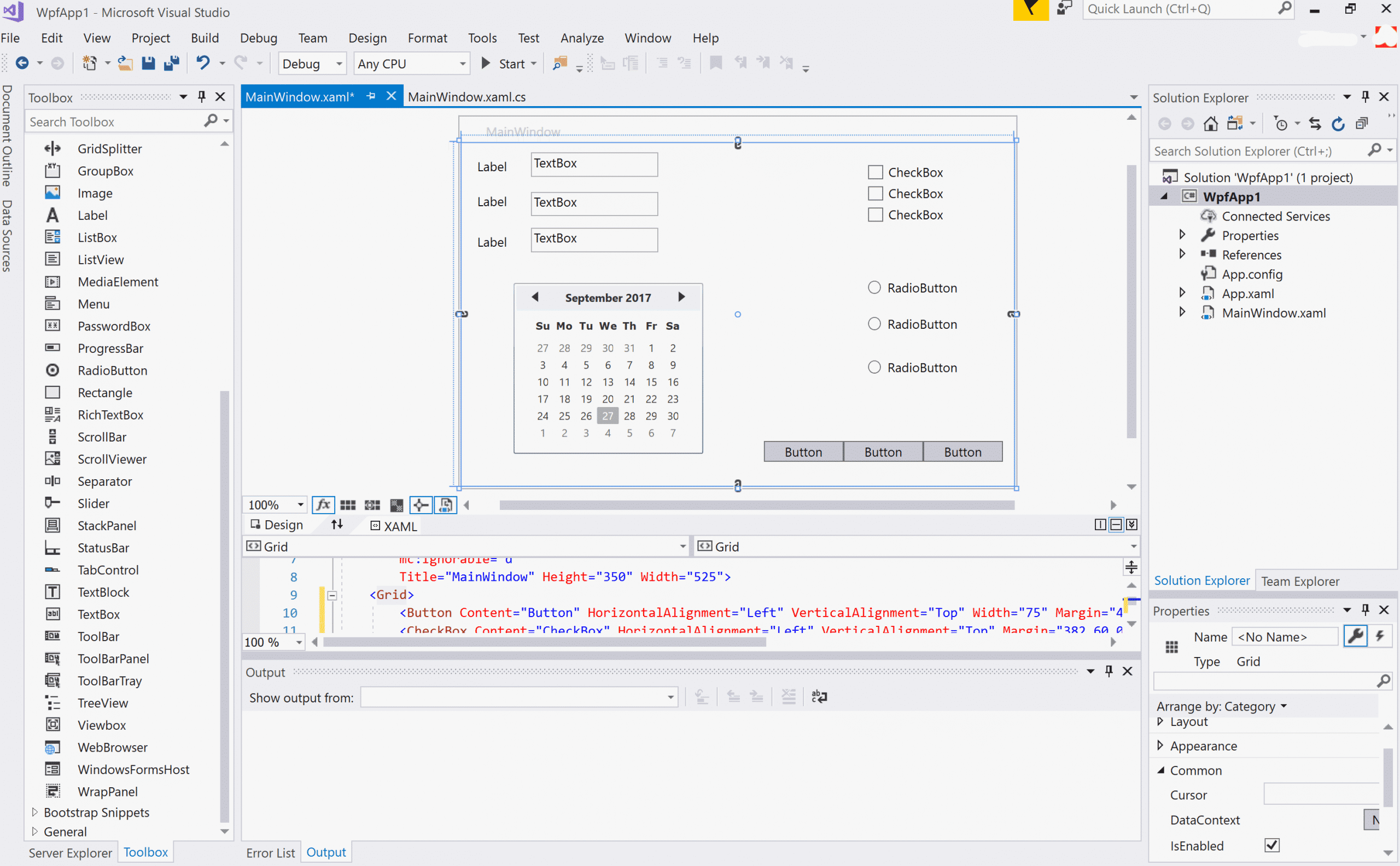Switch to MainWindow.xaml.cs tab
This screenshot has height=866, width=1400.
tap(466, 97)
